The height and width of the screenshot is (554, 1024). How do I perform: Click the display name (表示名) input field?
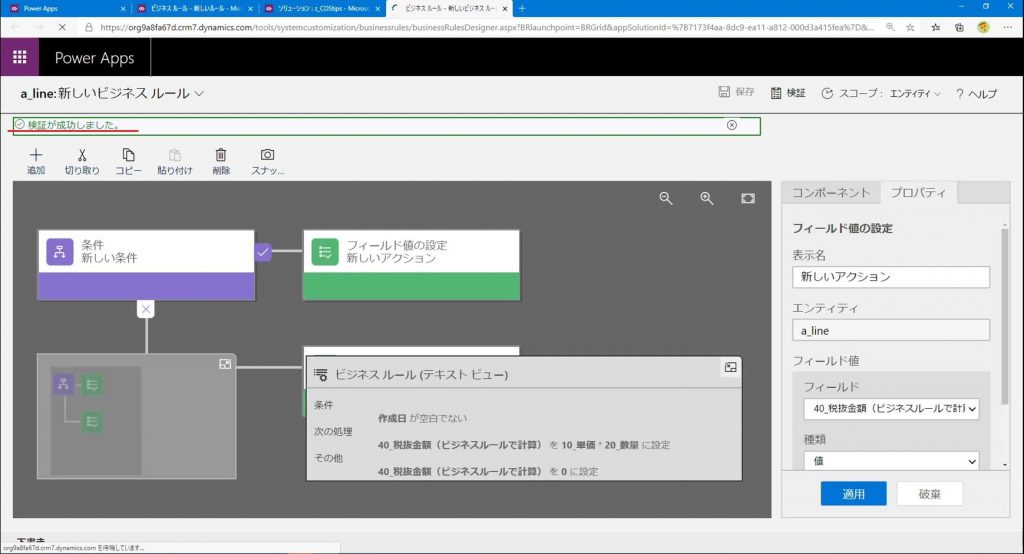click(x=891, y=276)
